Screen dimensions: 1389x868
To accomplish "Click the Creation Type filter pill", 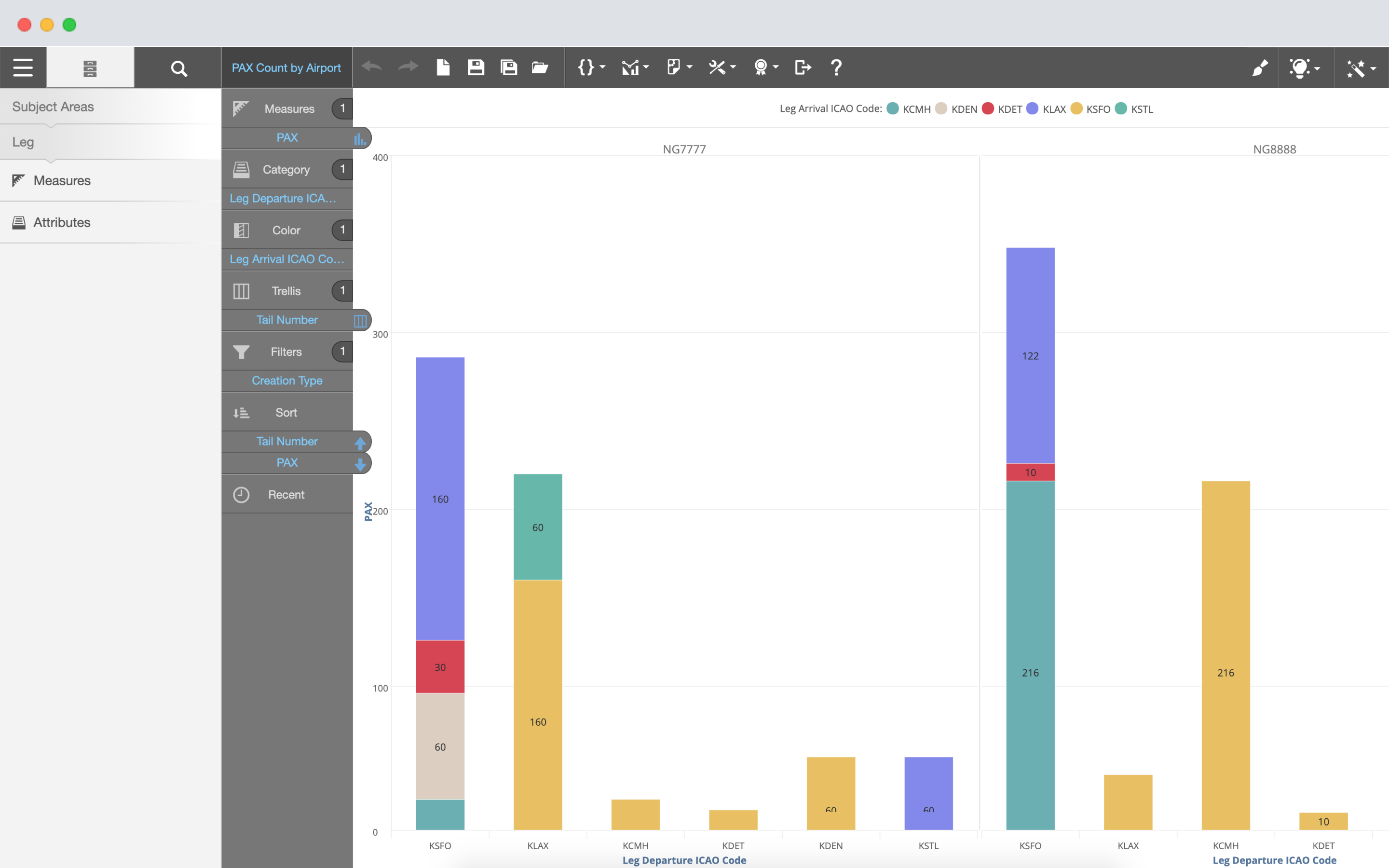I will [x=287, y=380].
